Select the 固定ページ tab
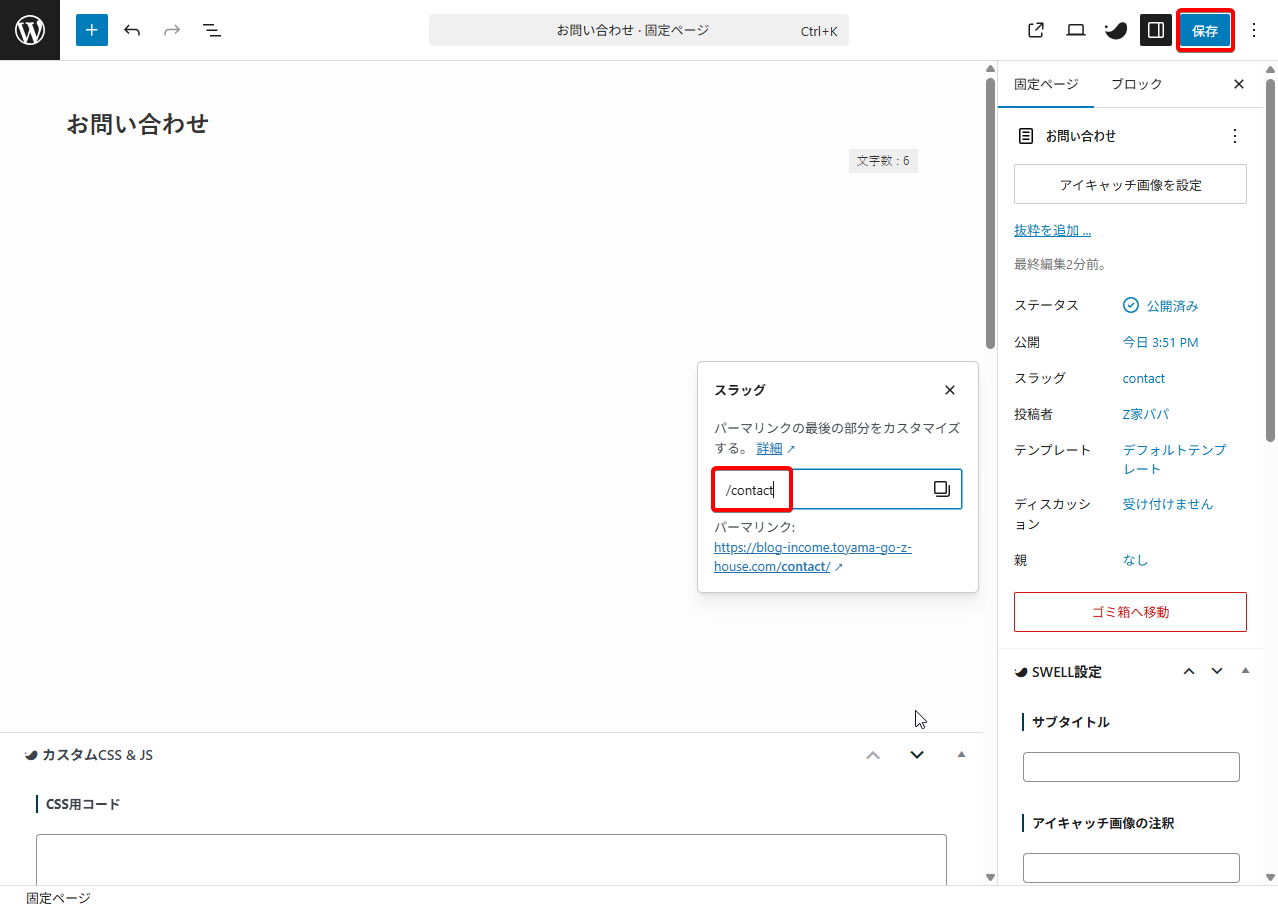 click(1046, 84)
